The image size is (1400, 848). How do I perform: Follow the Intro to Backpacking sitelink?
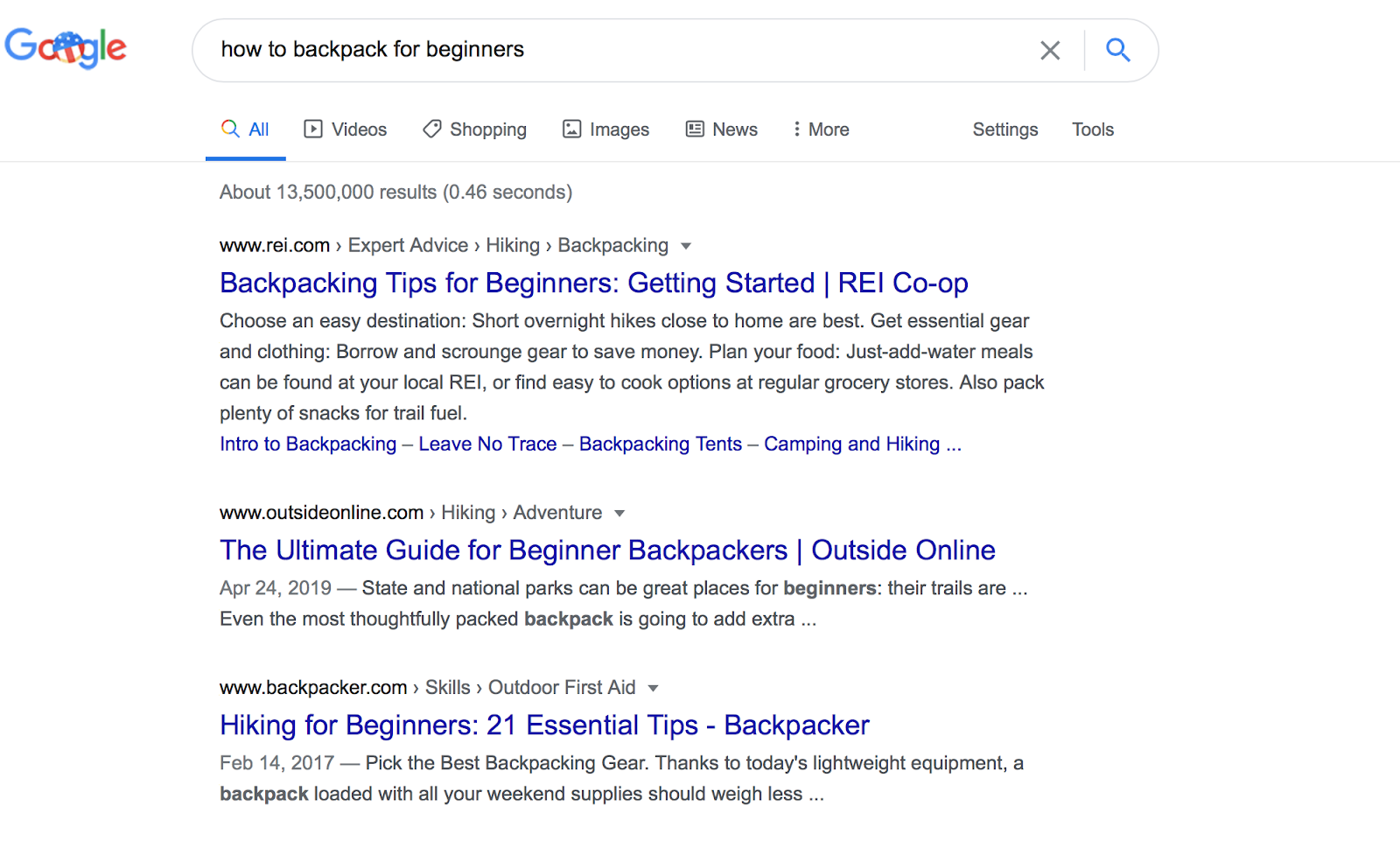308,445
